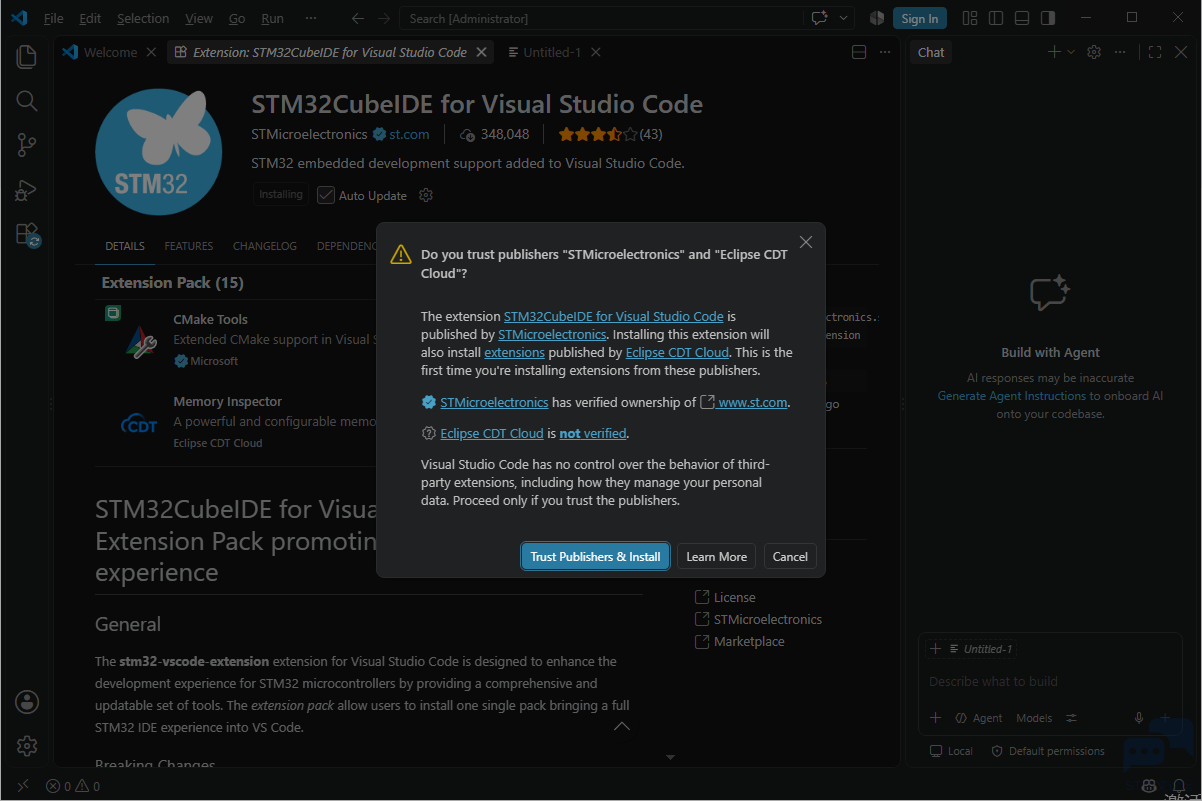Image resolution: width=1202 pixels, height=801 pixels.
Task: Close the Chat panel
Action: coord(1181,52)
